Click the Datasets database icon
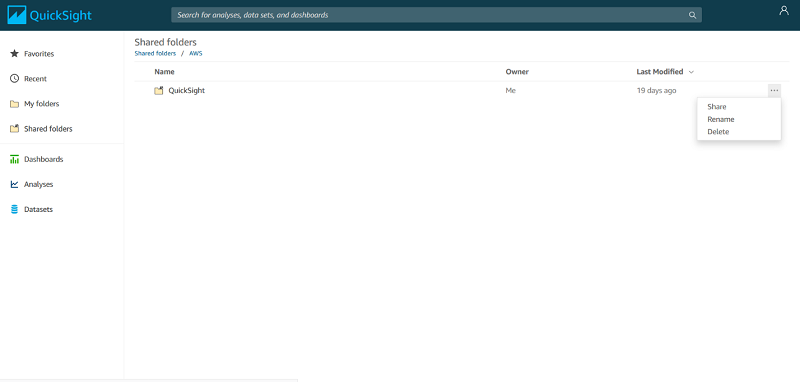800x382 pixels. point(14,210)
